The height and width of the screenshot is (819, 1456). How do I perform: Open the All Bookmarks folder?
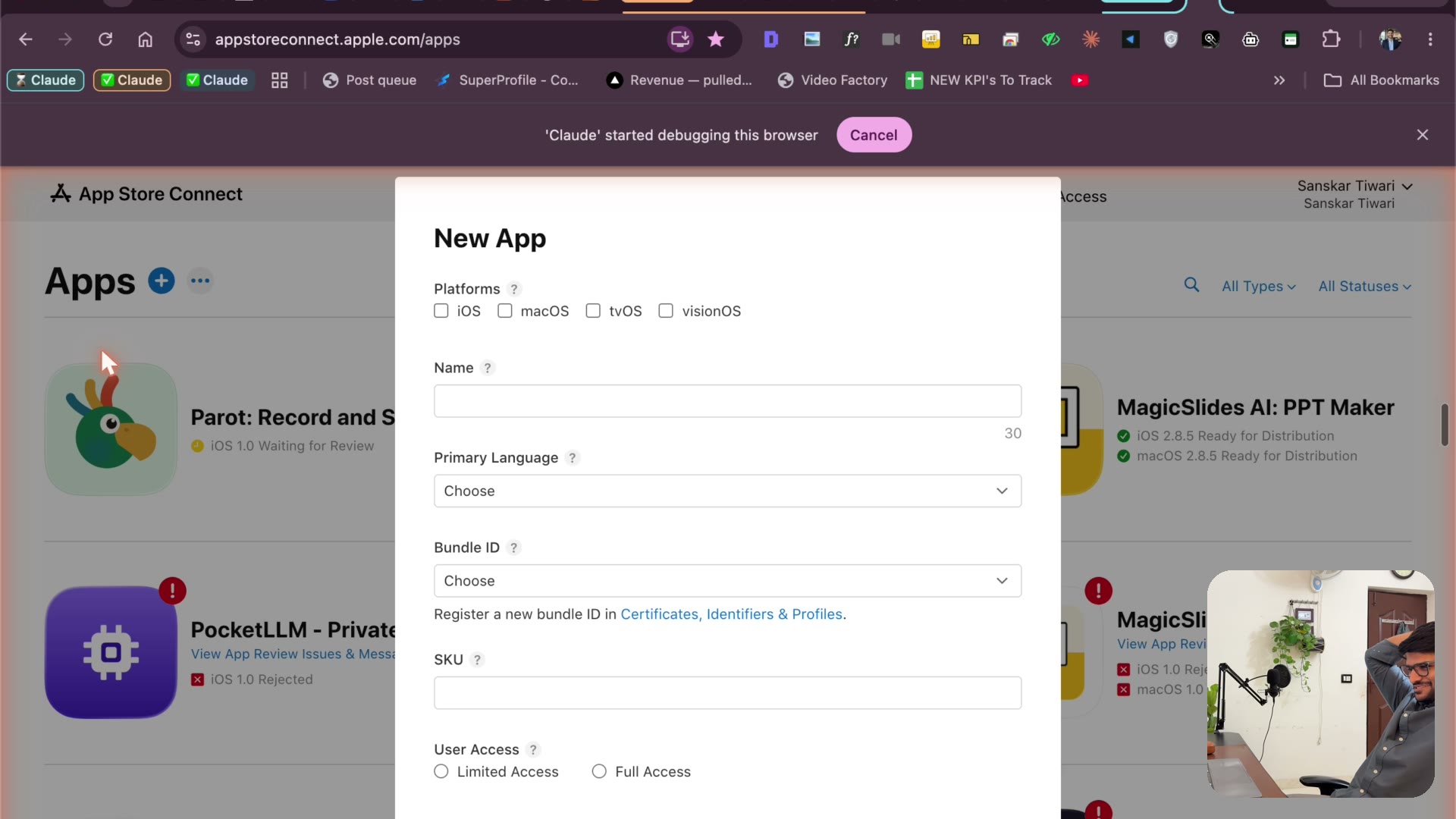(1381, 80)
